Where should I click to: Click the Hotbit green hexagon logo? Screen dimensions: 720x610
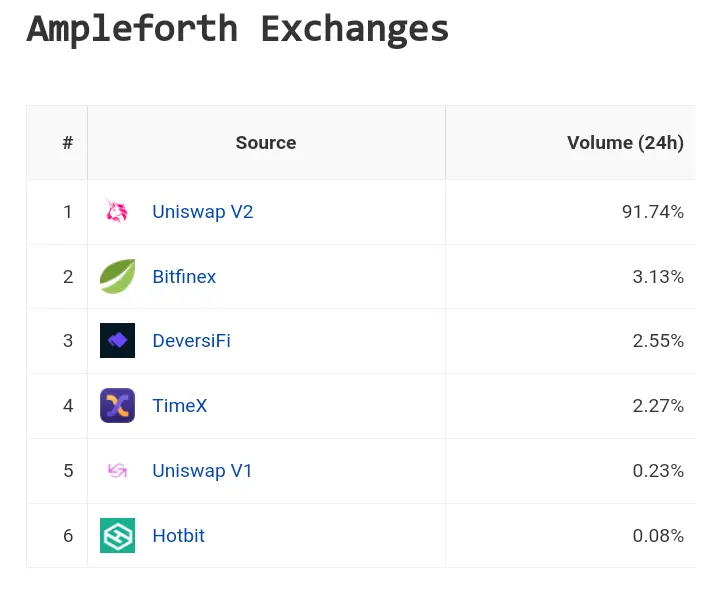tap(117, 535)
